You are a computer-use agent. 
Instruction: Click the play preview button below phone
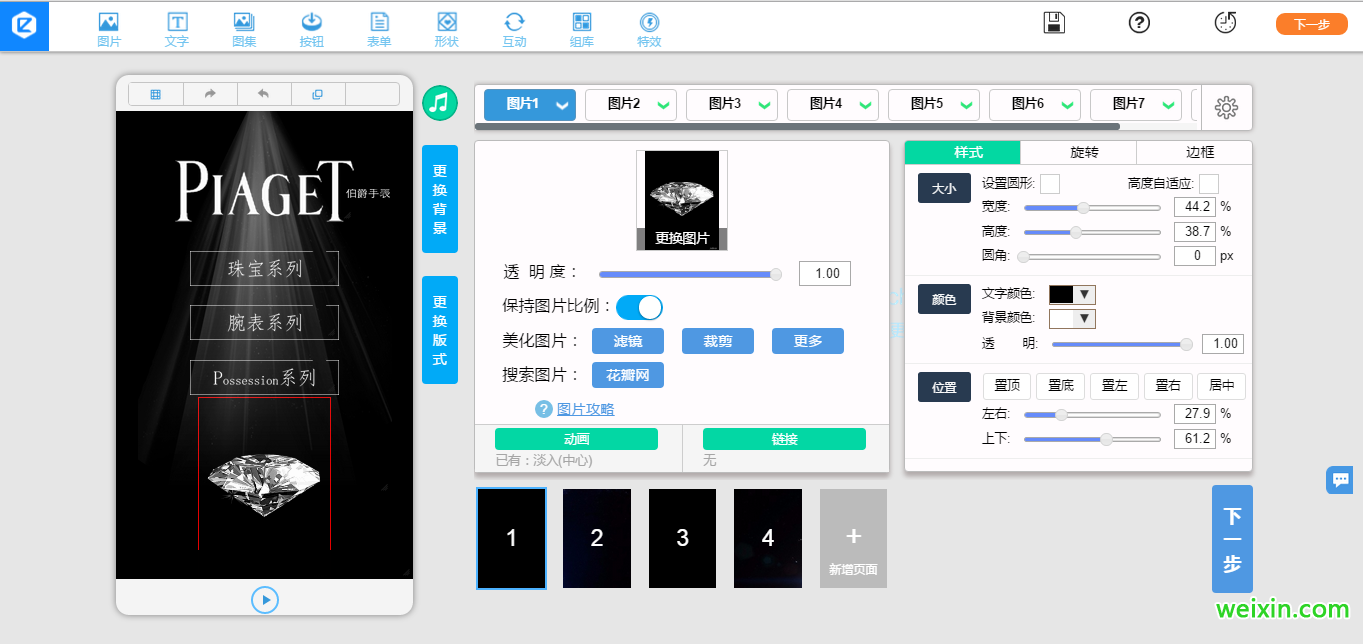265,599
